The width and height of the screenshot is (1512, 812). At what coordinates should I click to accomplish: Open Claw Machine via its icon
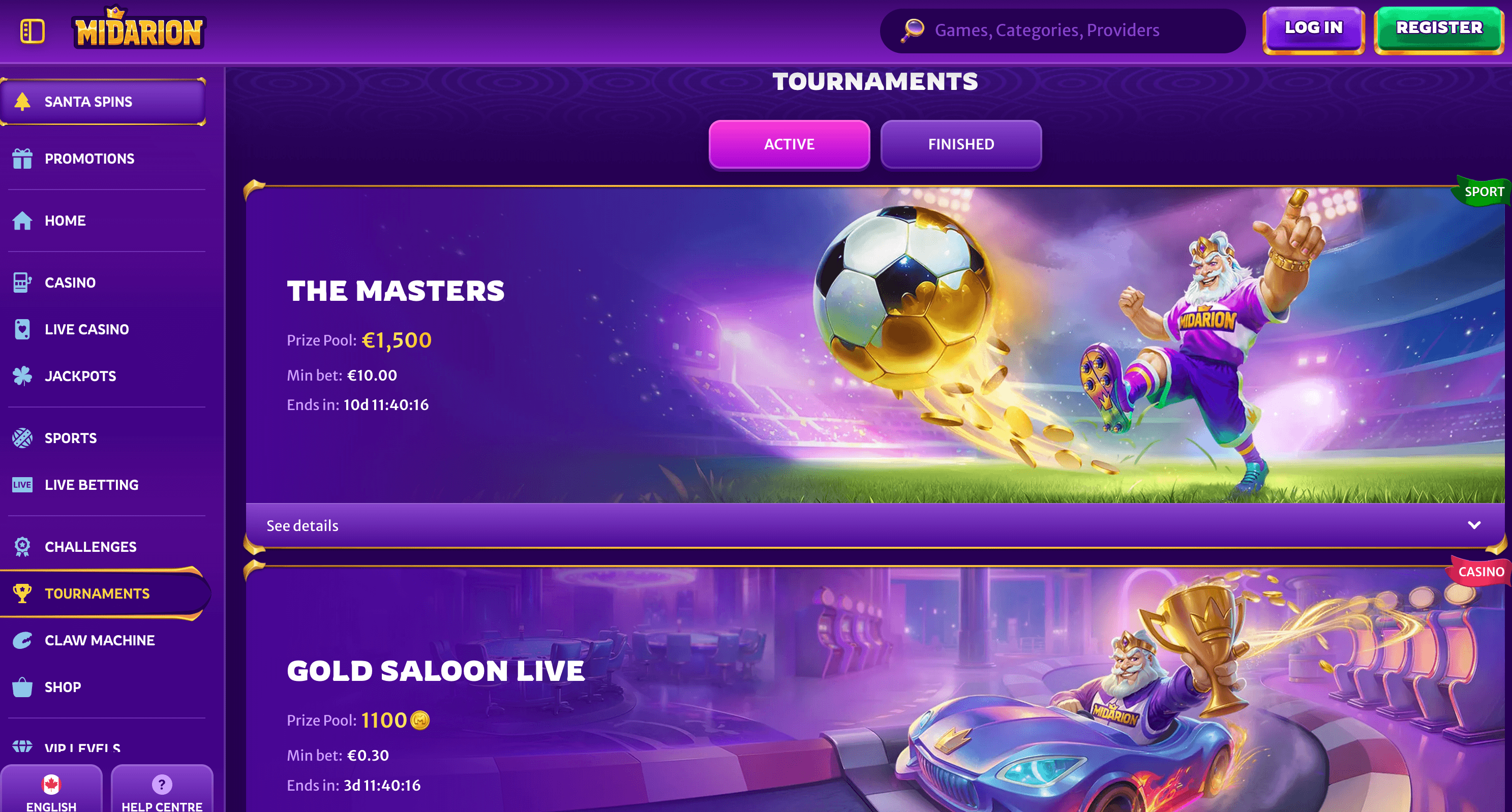point(22,640)
